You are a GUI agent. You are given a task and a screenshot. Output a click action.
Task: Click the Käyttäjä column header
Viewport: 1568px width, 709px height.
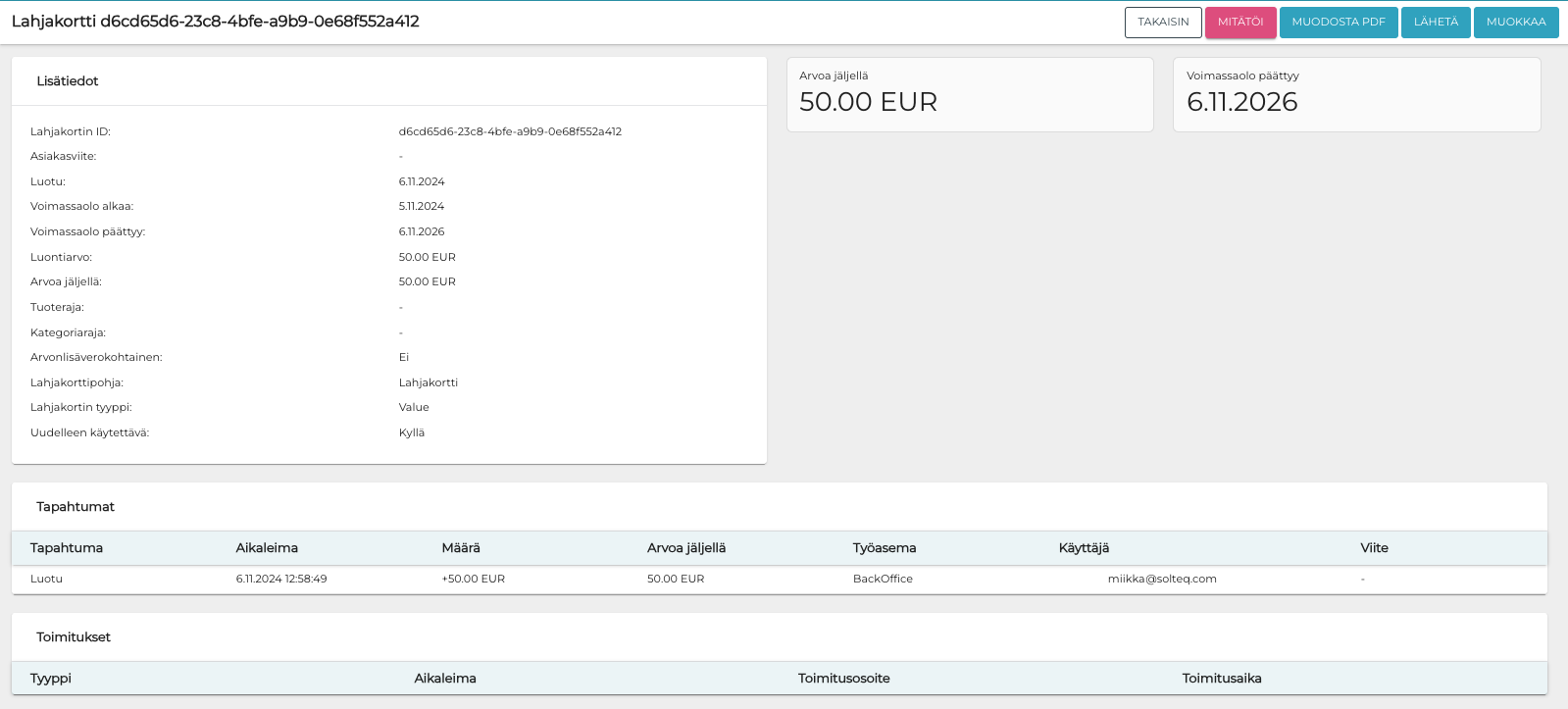point(1084,548)
